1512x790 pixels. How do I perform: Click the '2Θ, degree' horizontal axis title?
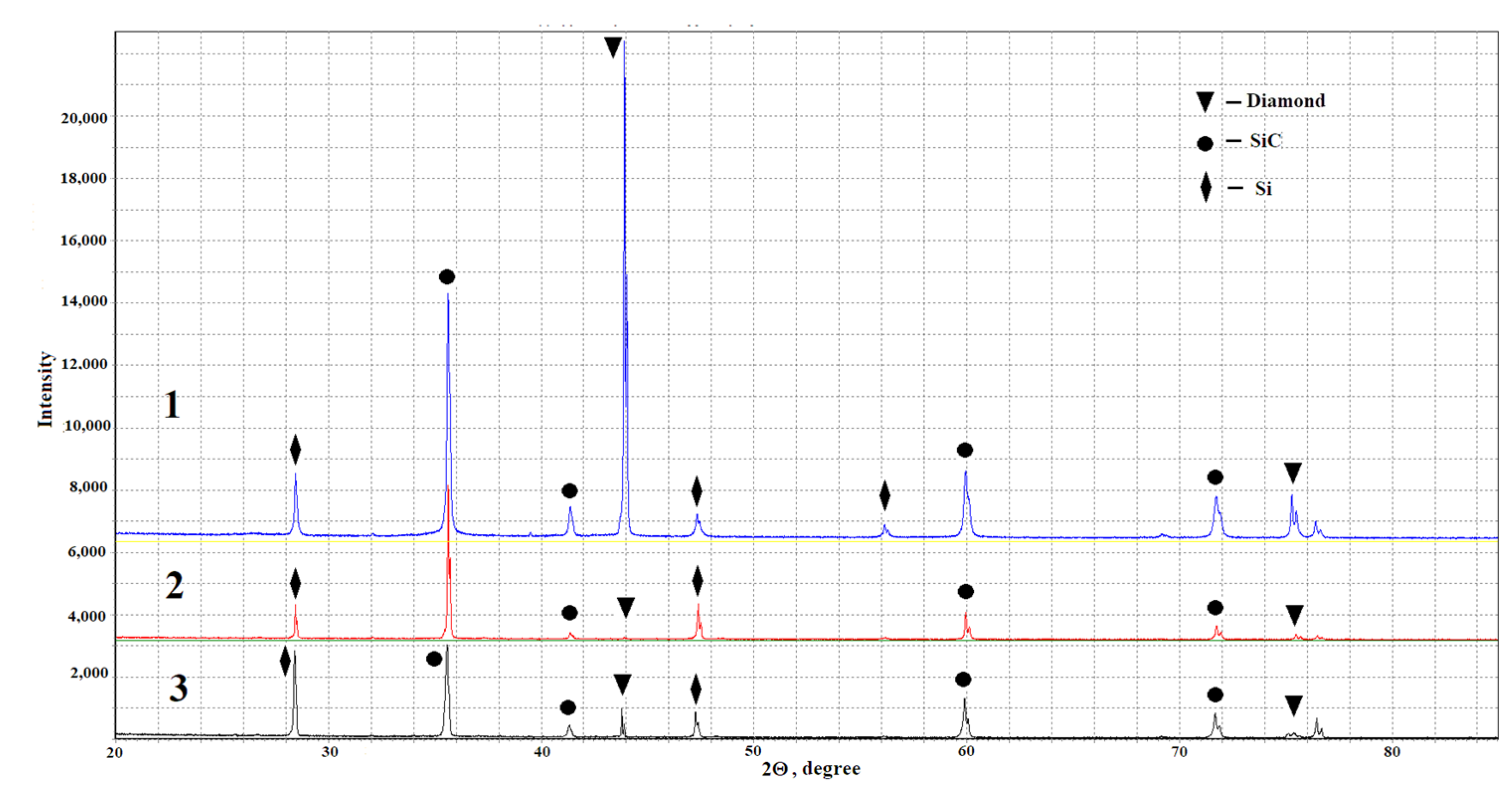point(810,769)
